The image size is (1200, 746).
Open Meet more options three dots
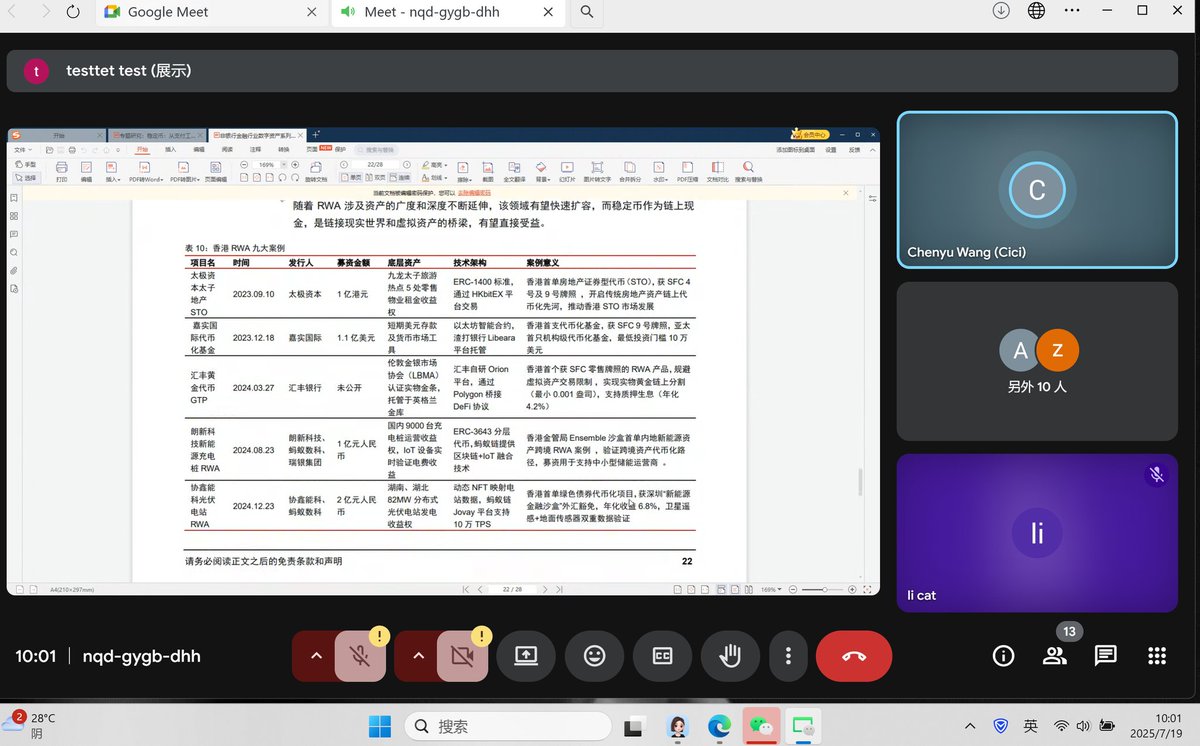point(788,656)
